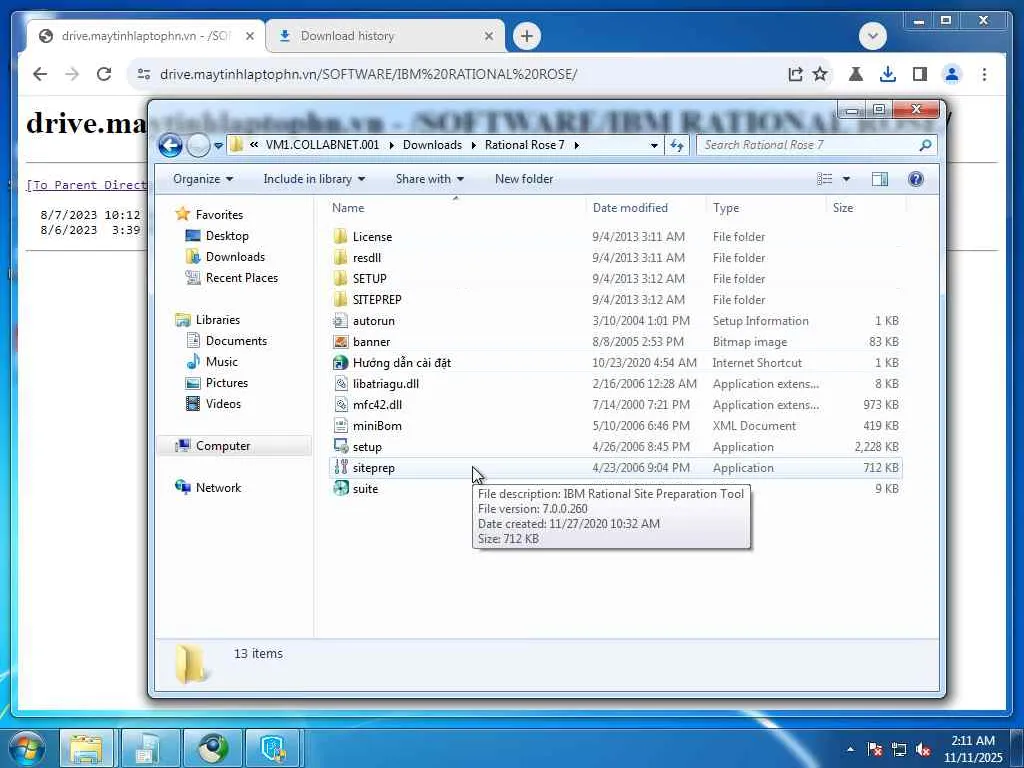Select the libatriagu.dll file icon

(340, 383)
